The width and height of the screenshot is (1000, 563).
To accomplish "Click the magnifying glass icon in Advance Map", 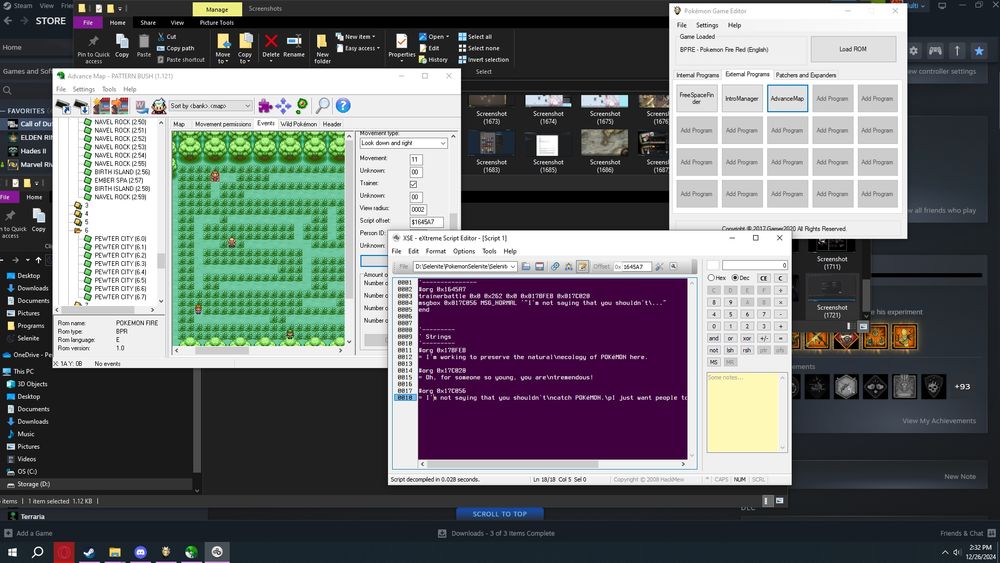I will (x=323, y=105).
